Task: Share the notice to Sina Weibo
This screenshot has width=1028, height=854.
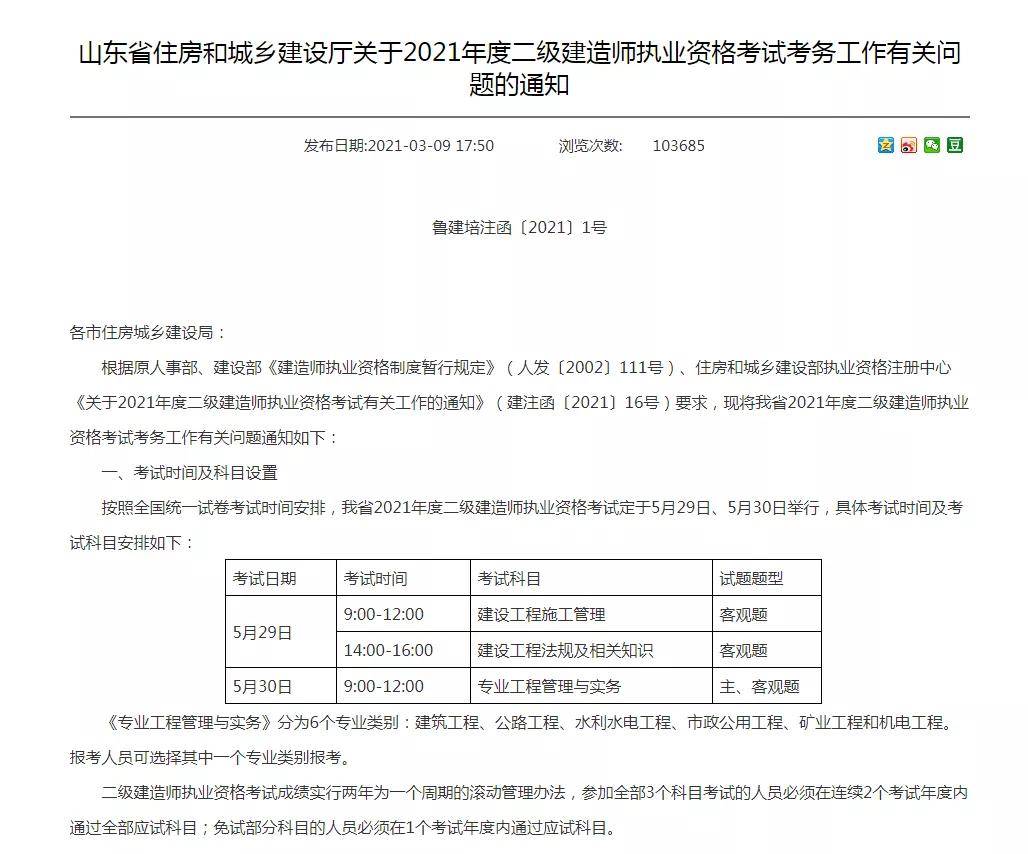Action: click(x=909, y=145)
